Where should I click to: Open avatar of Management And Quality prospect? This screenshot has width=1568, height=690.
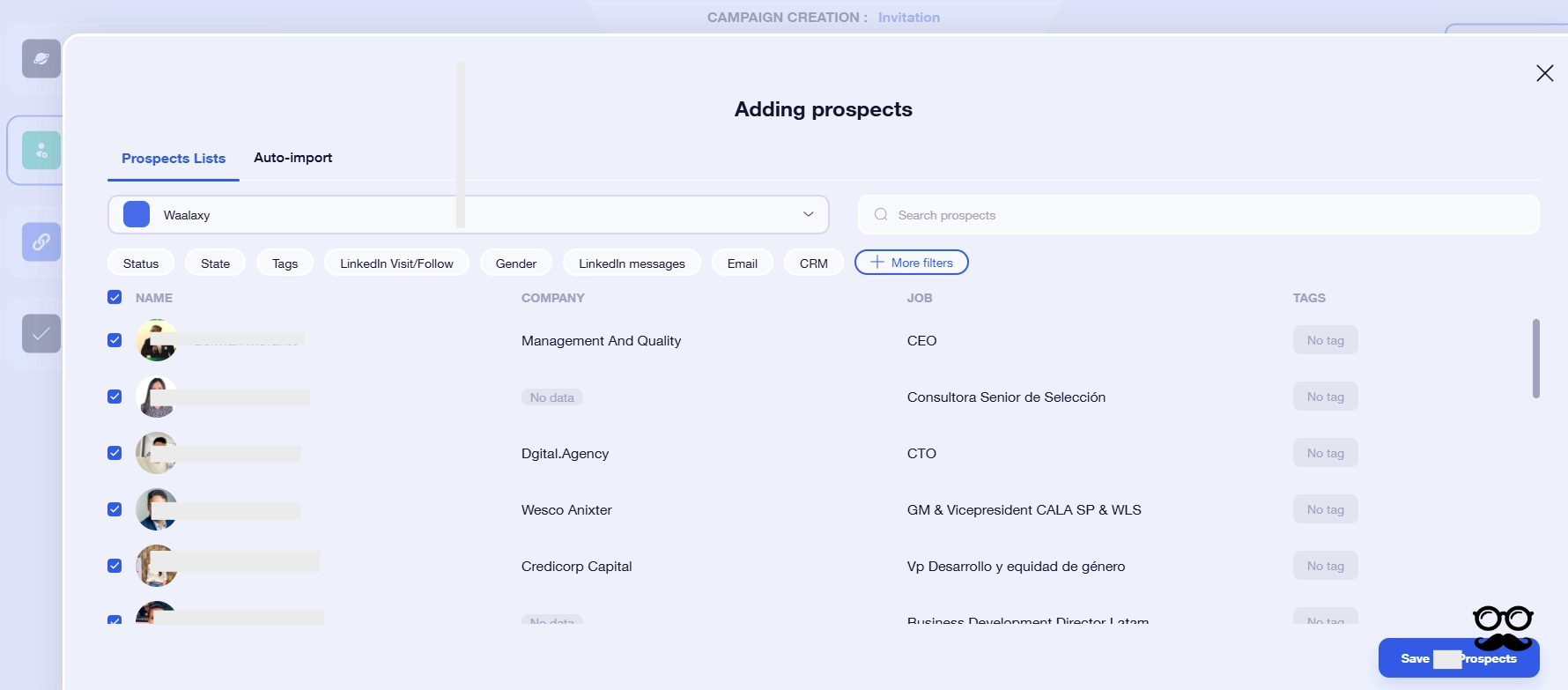(x=157, y=340)
